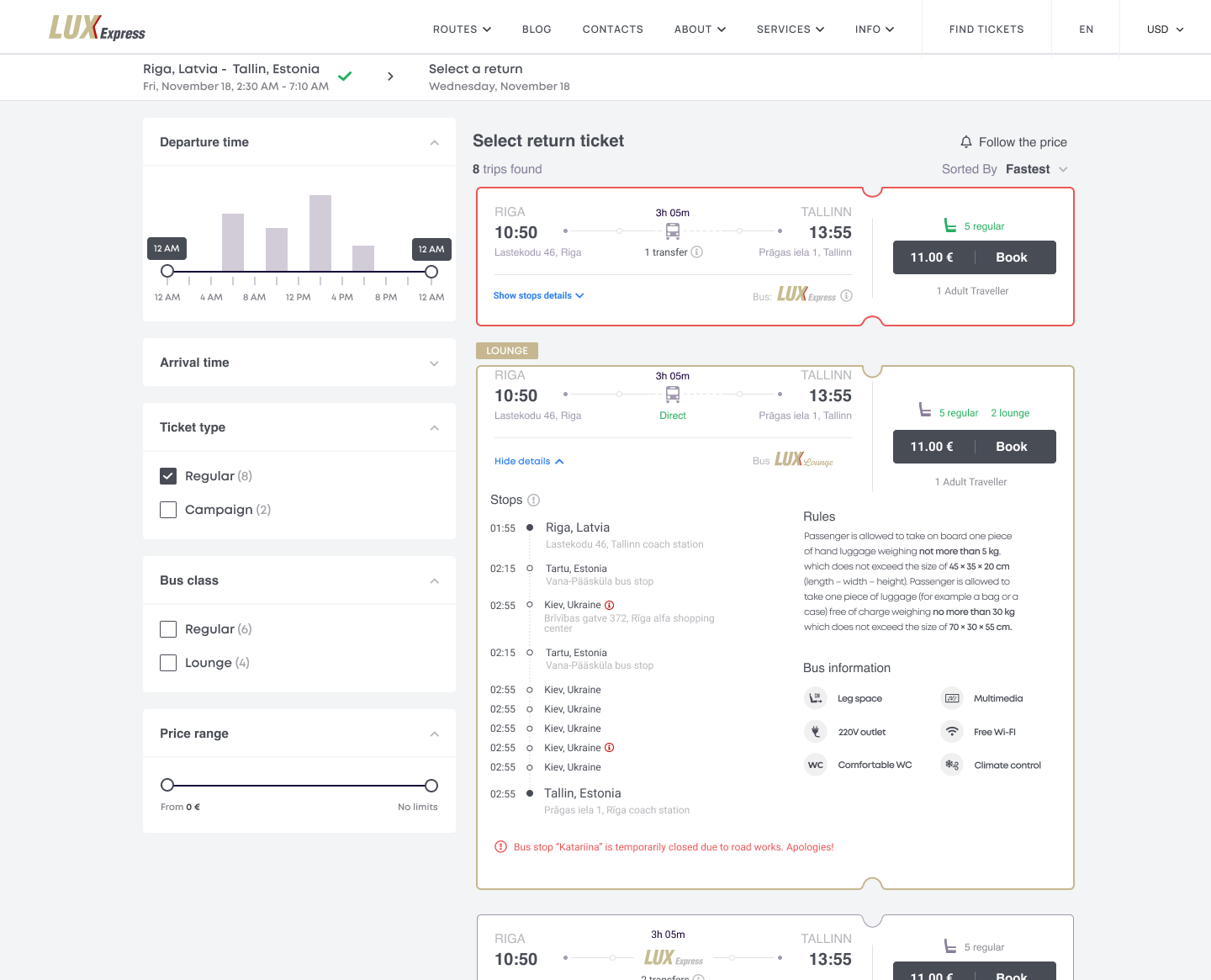Image resolution: width=1211 pixels, height=980 pixels.
Task: Book the first 11.00 € trip with transfer
Action: (975, 257)
